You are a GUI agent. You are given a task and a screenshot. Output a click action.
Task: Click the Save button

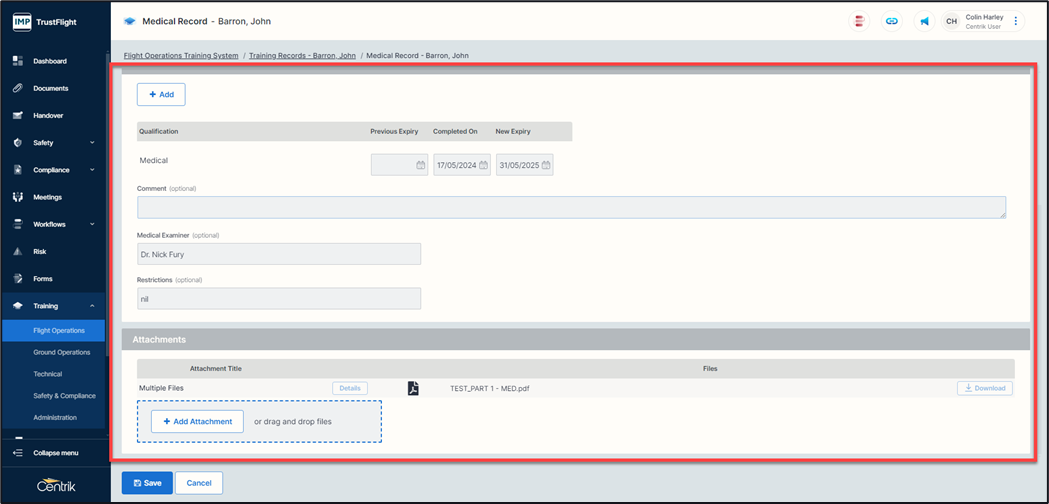147,483
